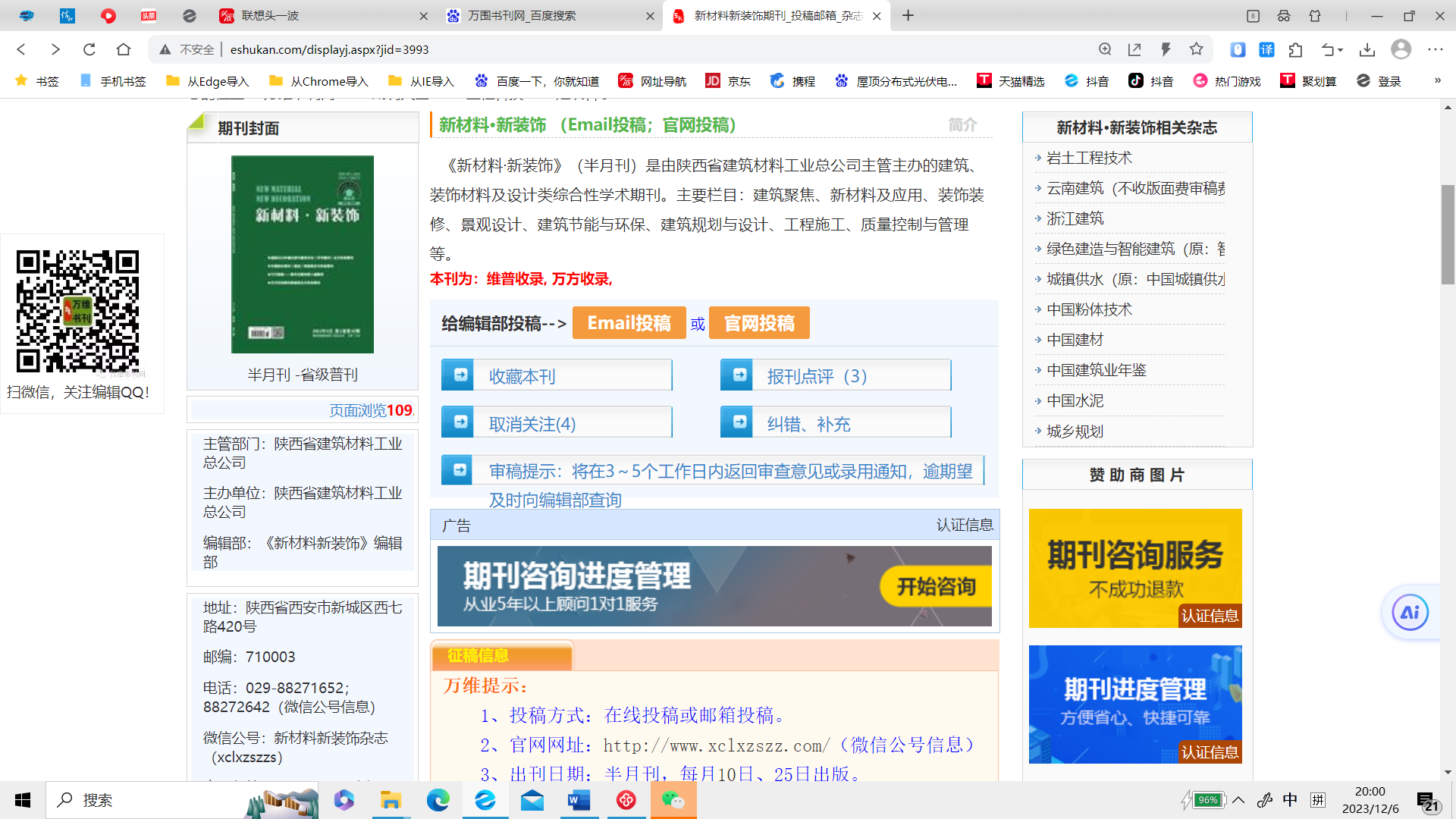Image resolution: width=1456 pixels, height=819 pixels.
Task: Reload the current page
Action: (89, 49)
